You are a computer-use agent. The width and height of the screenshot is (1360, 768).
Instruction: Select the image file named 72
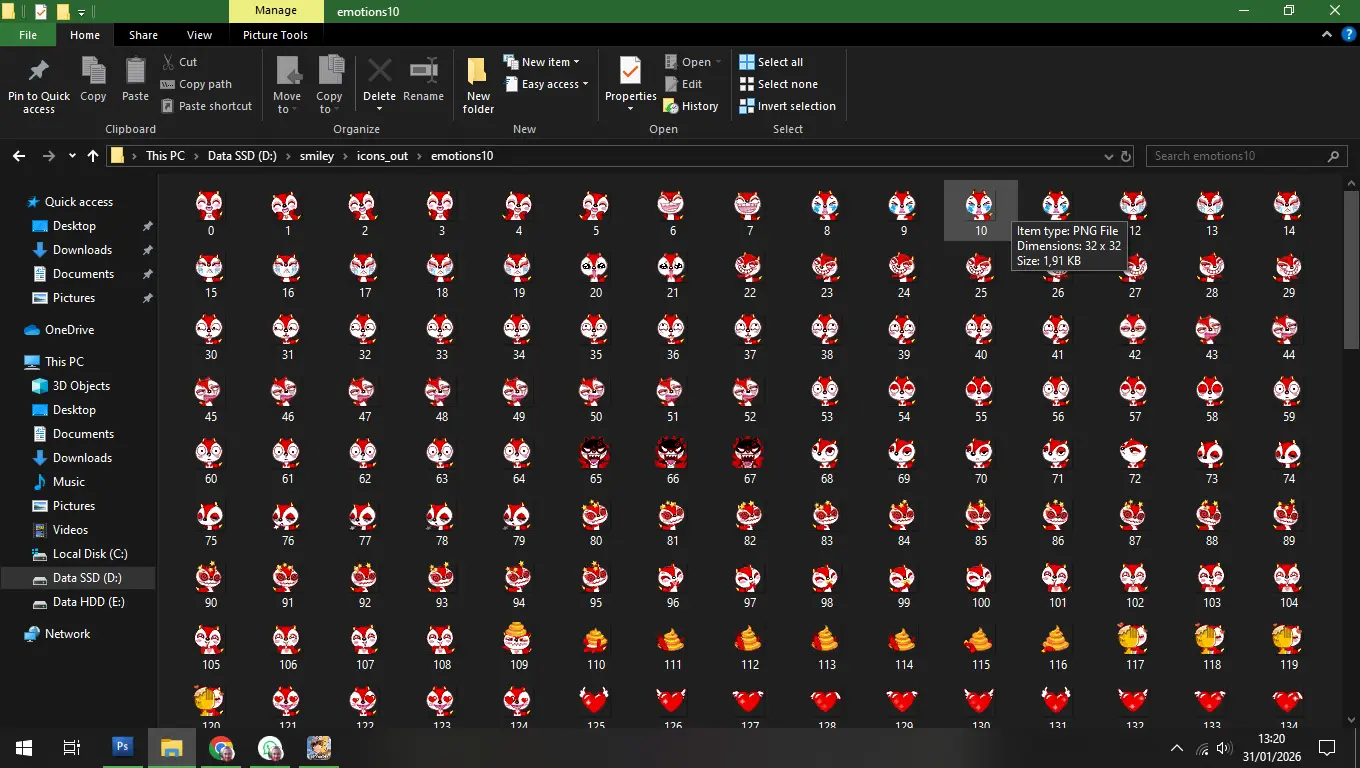(x=1135, y=460)
